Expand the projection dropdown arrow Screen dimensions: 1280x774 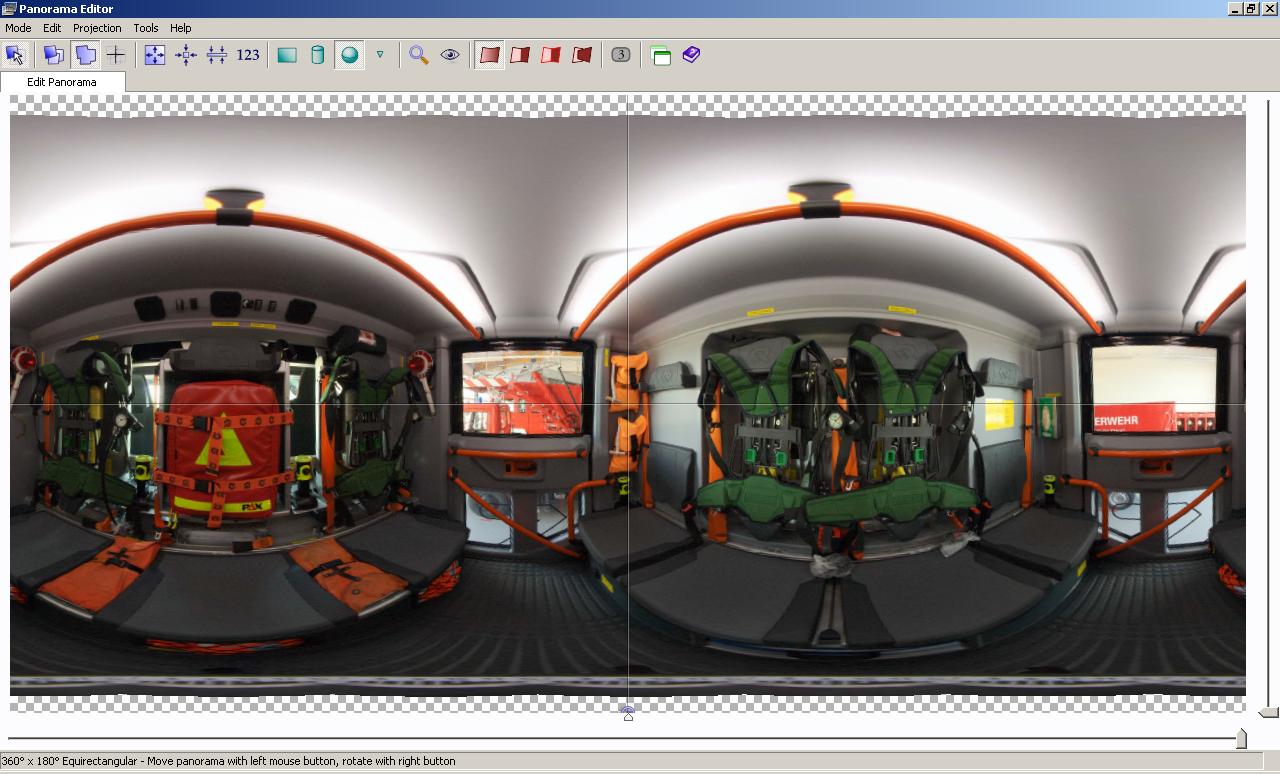pyautogui.click(x=380, y=54)
